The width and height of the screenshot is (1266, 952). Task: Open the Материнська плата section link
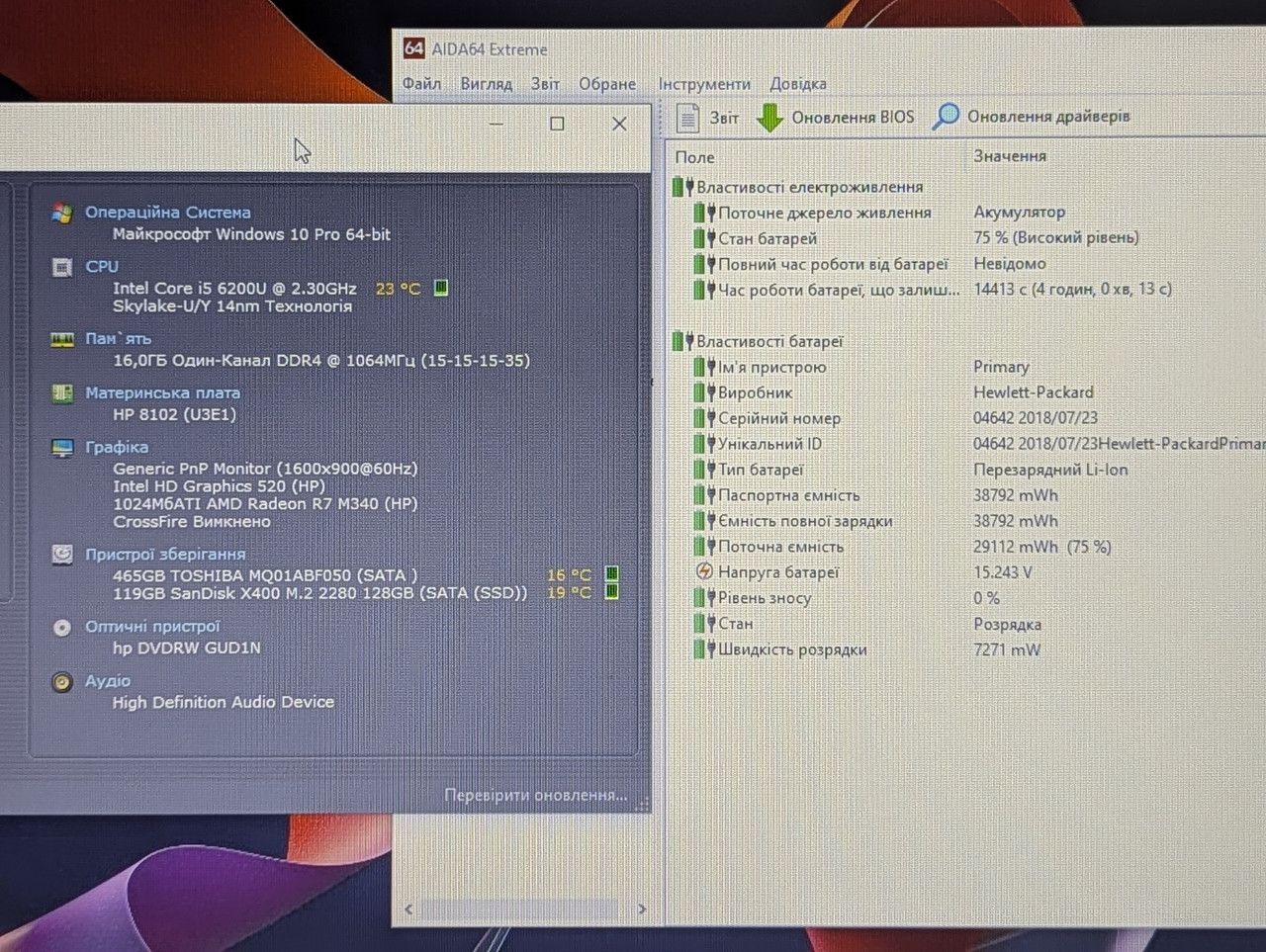click(162, 393)
